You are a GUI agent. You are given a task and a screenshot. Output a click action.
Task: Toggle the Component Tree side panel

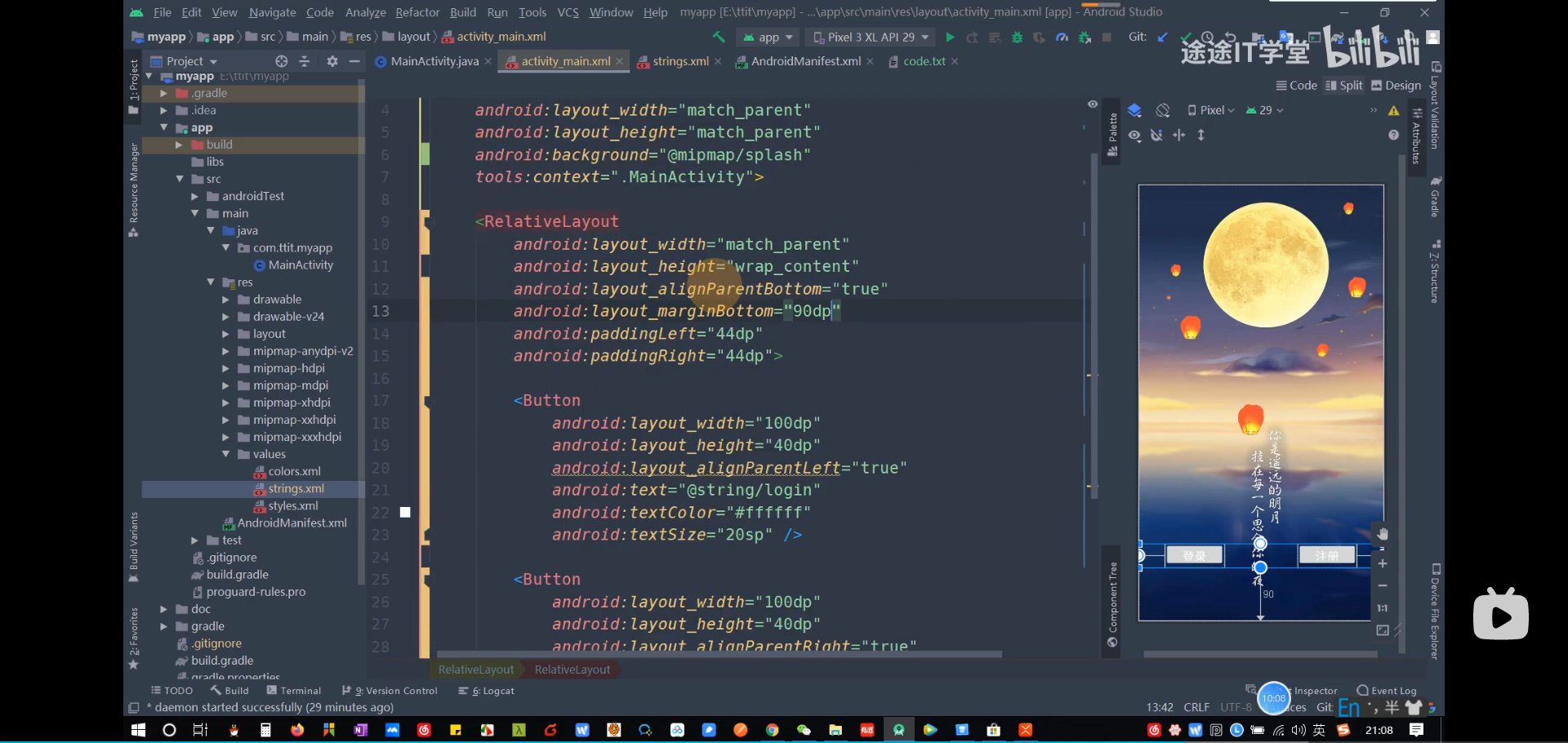coord(1112,603)
